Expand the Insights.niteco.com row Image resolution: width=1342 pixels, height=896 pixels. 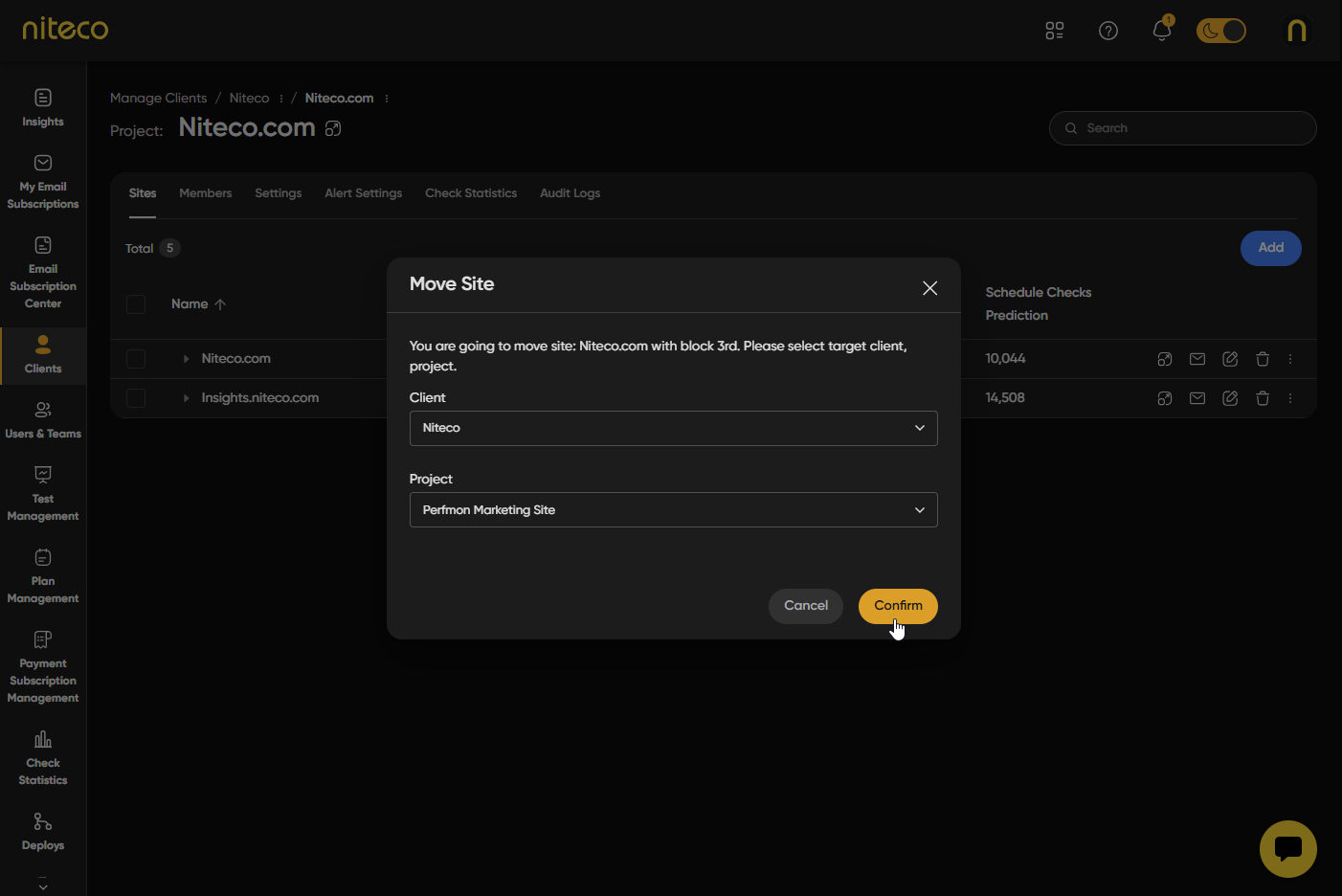[x=186, y=398]
